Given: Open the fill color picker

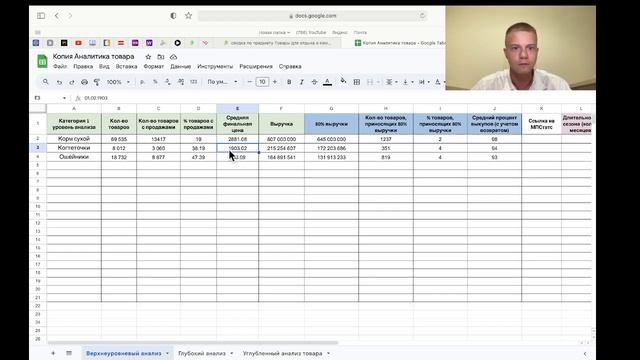Looking at the screenshot, I should coord(343,82).
